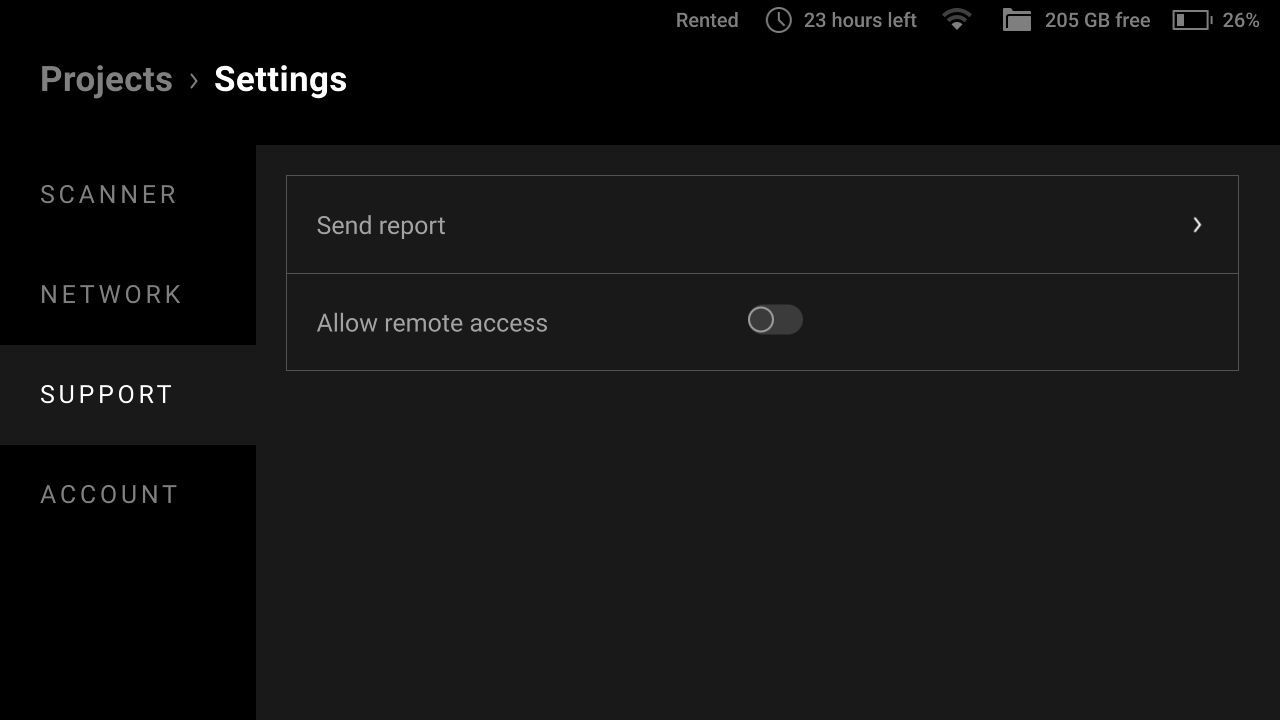1280x720 pixels.
Task: Click the 23 hours left text
Action: tap(860, 20)
